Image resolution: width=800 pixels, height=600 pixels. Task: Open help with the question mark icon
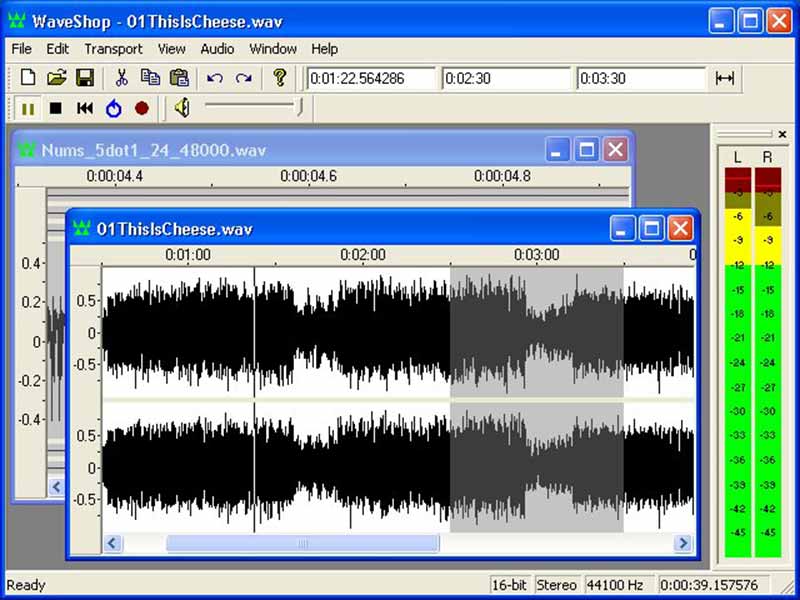280,78
